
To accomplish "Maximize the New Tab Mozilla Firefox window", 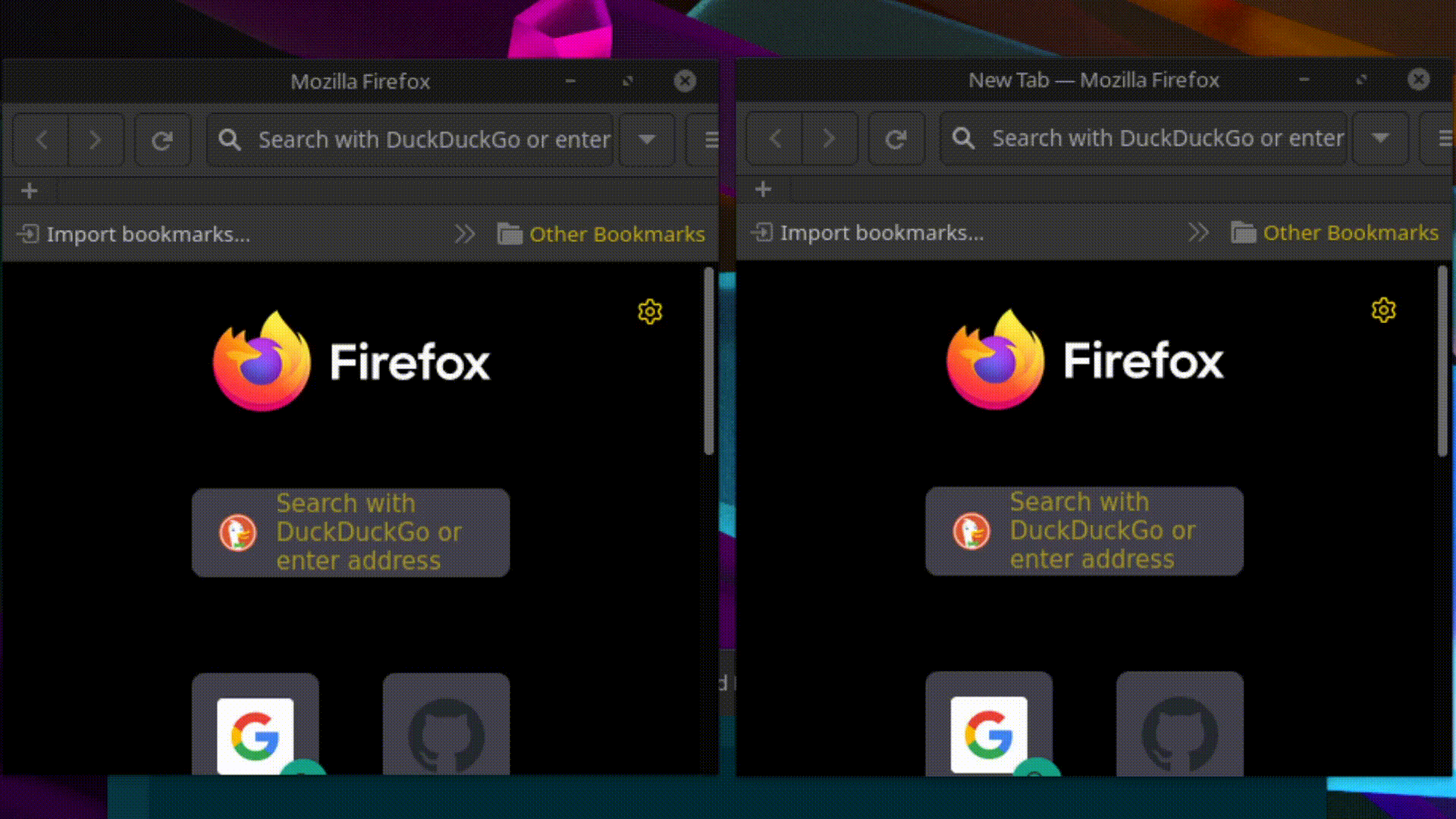I will [1362, 80].
